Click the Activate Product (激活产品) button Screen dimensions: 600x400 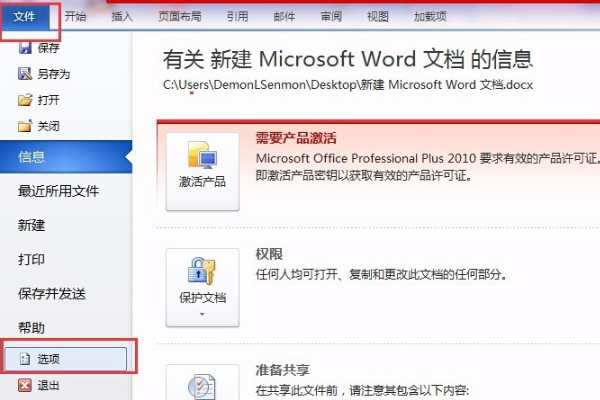(202, 171)
